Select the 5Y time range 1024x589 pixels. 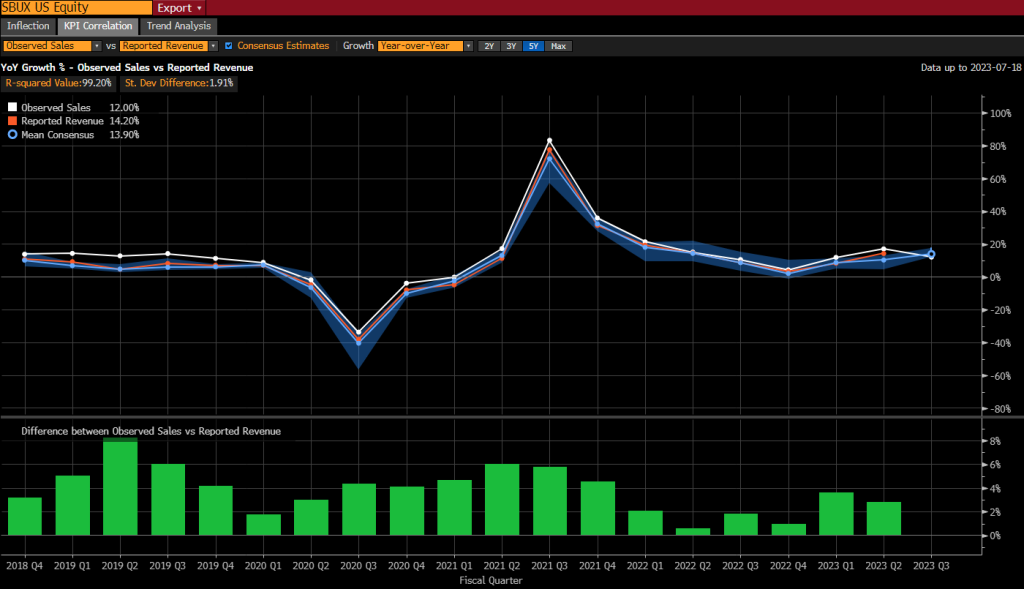(532, 45)
